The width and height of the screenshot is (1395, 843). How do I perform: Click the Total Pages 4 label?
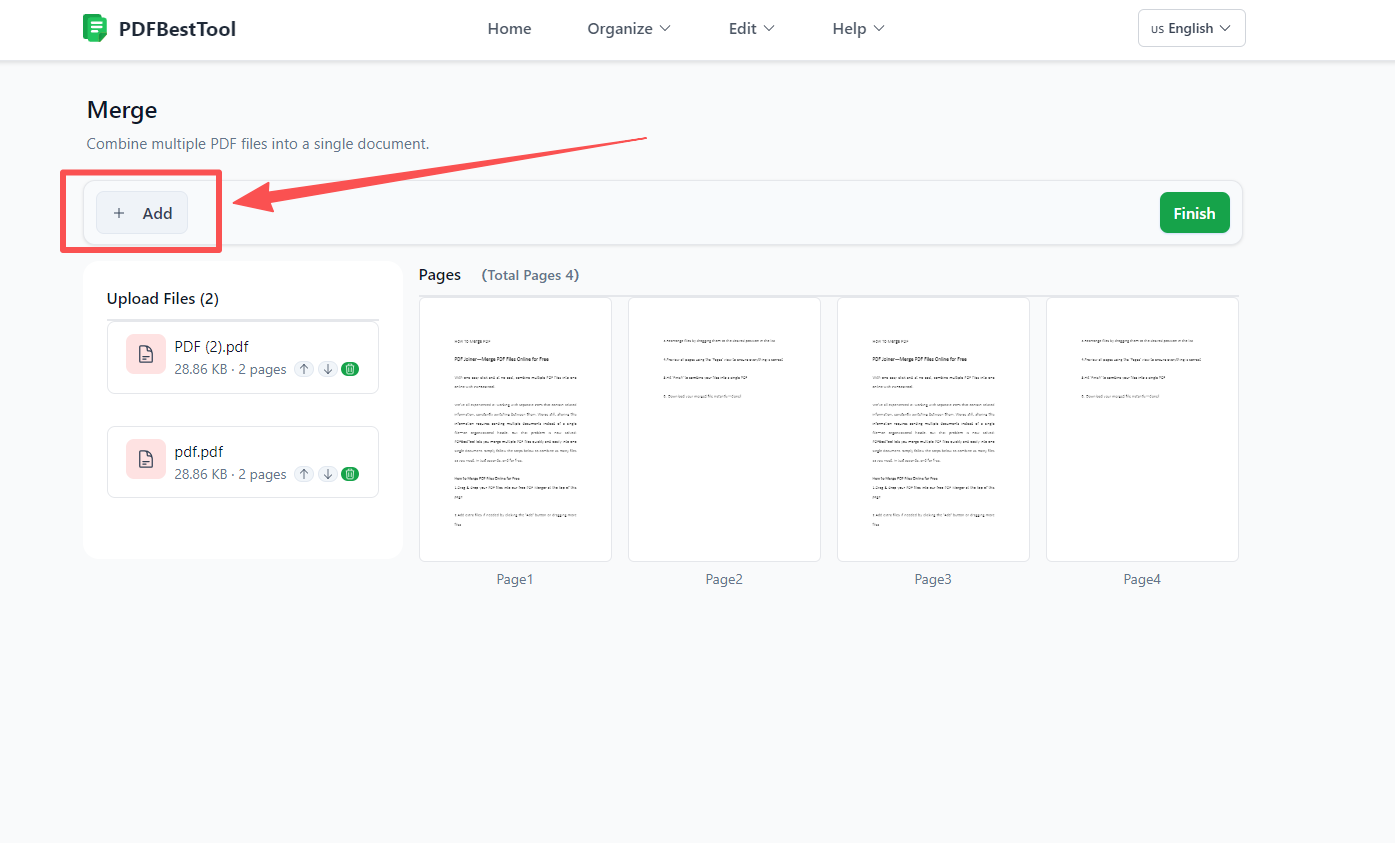point(530,274)
